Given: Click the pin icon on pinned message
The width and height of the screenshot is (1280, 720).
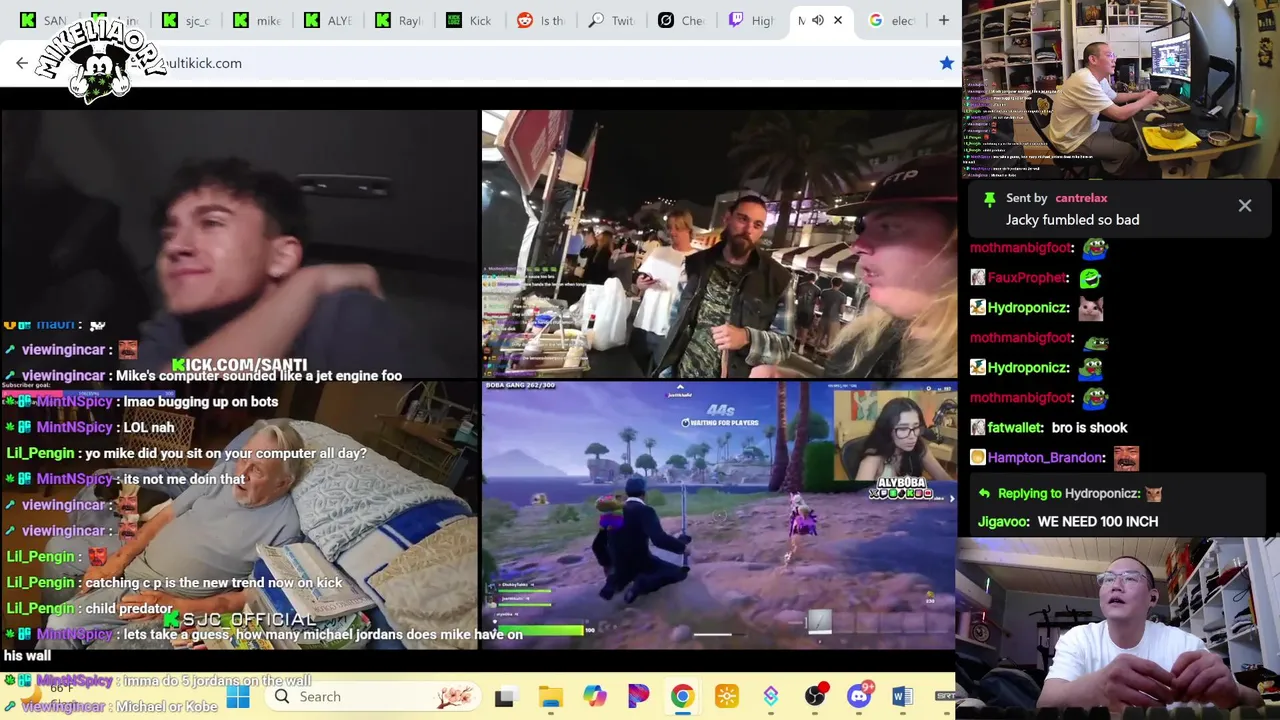Looking at the screenshot, I should tap(990, 199).
